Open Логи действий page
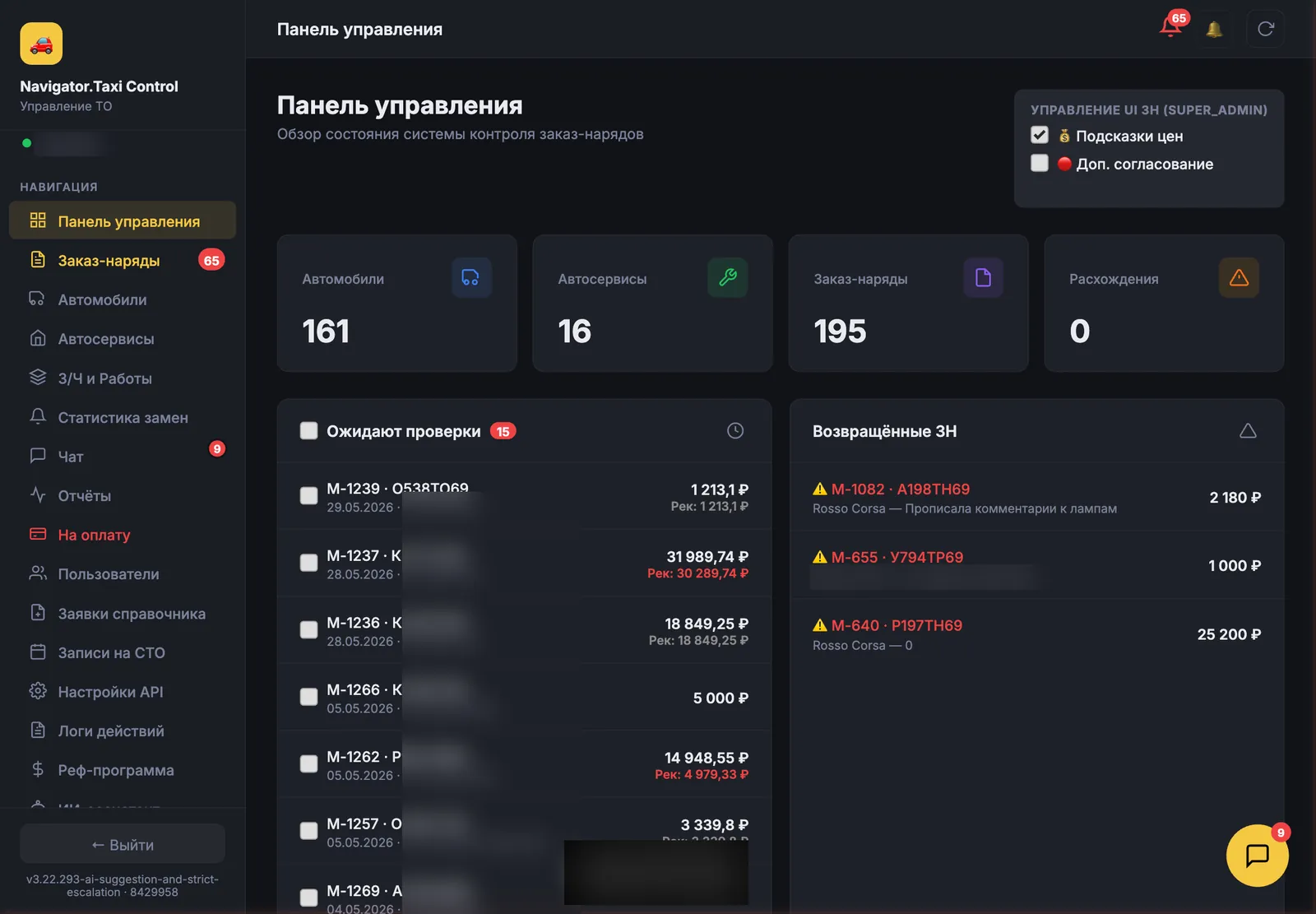This screenshot has height=914, width=1316. point(123,731)
